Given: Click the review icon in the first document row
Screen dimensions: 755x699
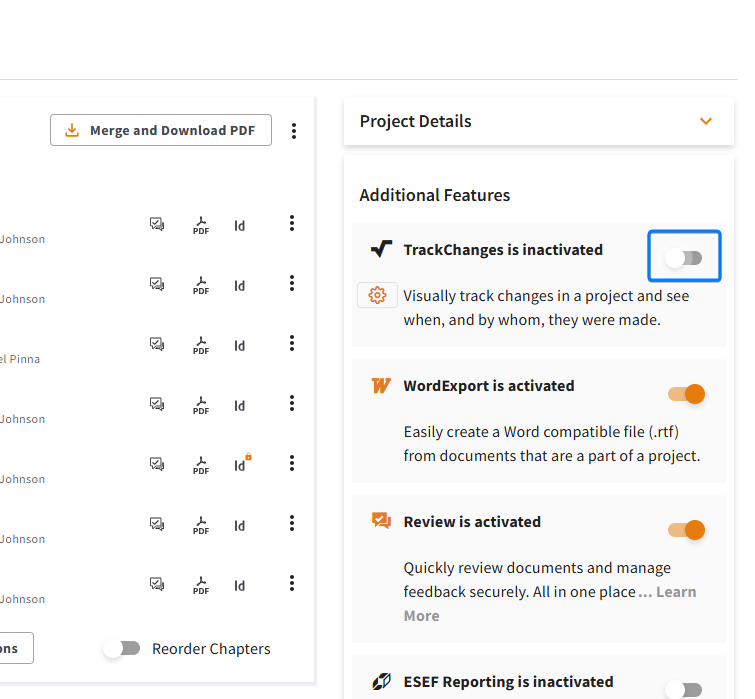Looking at the screenshot, I should click(157, 224).
